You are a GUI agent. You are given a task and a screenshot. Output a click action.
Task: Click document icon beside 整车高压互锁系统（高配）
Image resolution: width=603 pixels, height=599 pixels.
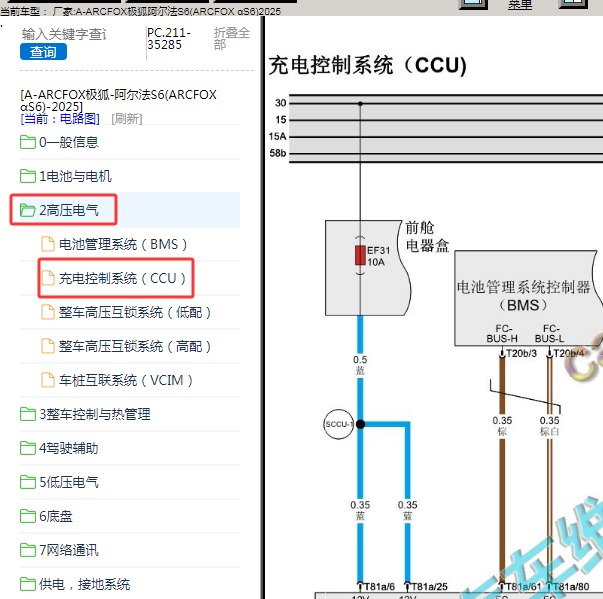click(48, 346)
